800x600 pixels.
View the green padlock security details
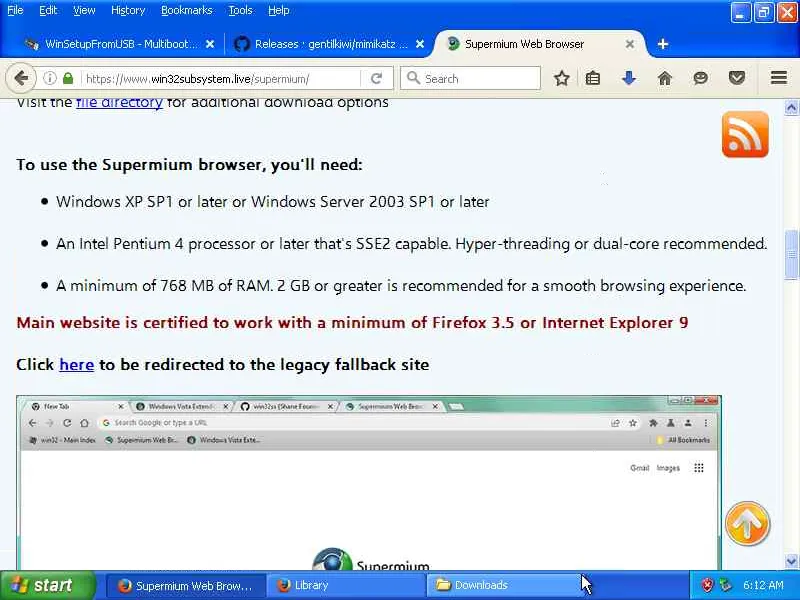tap(68, 78)
